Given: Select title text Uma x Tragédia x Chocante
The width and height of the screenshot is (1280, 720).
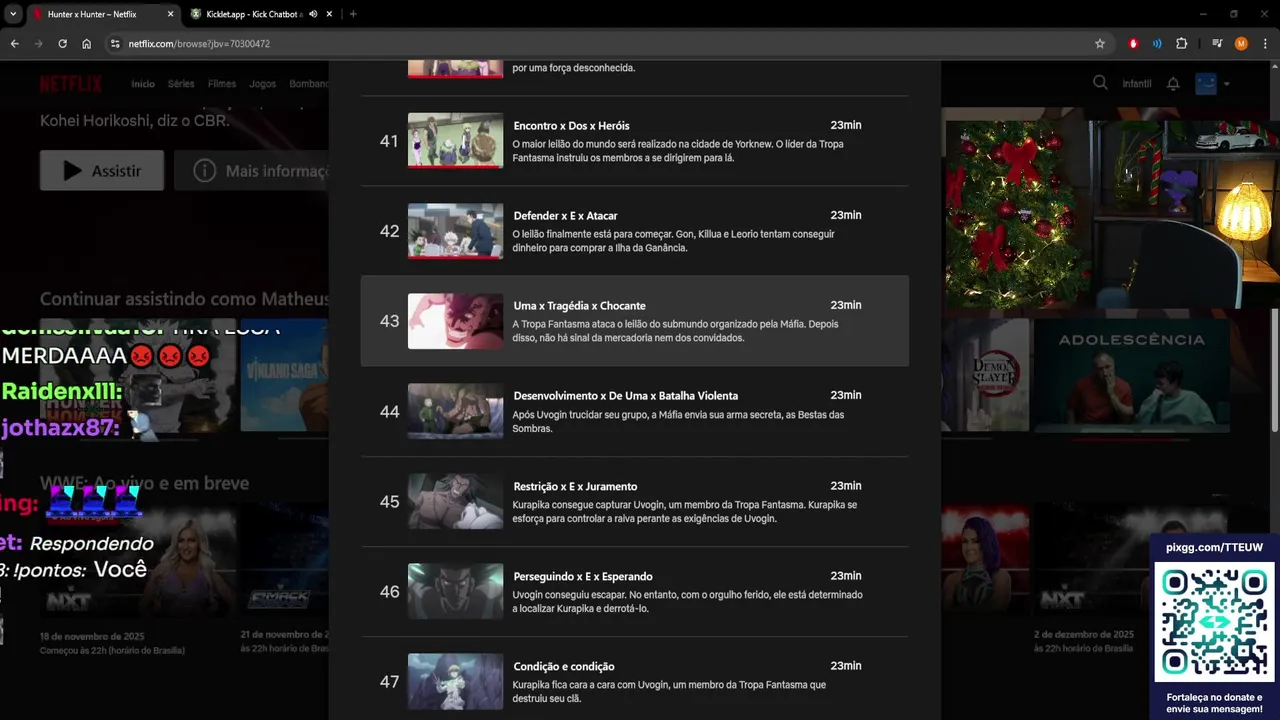Looking at the screenshot, I should click(x=579, y=306).
